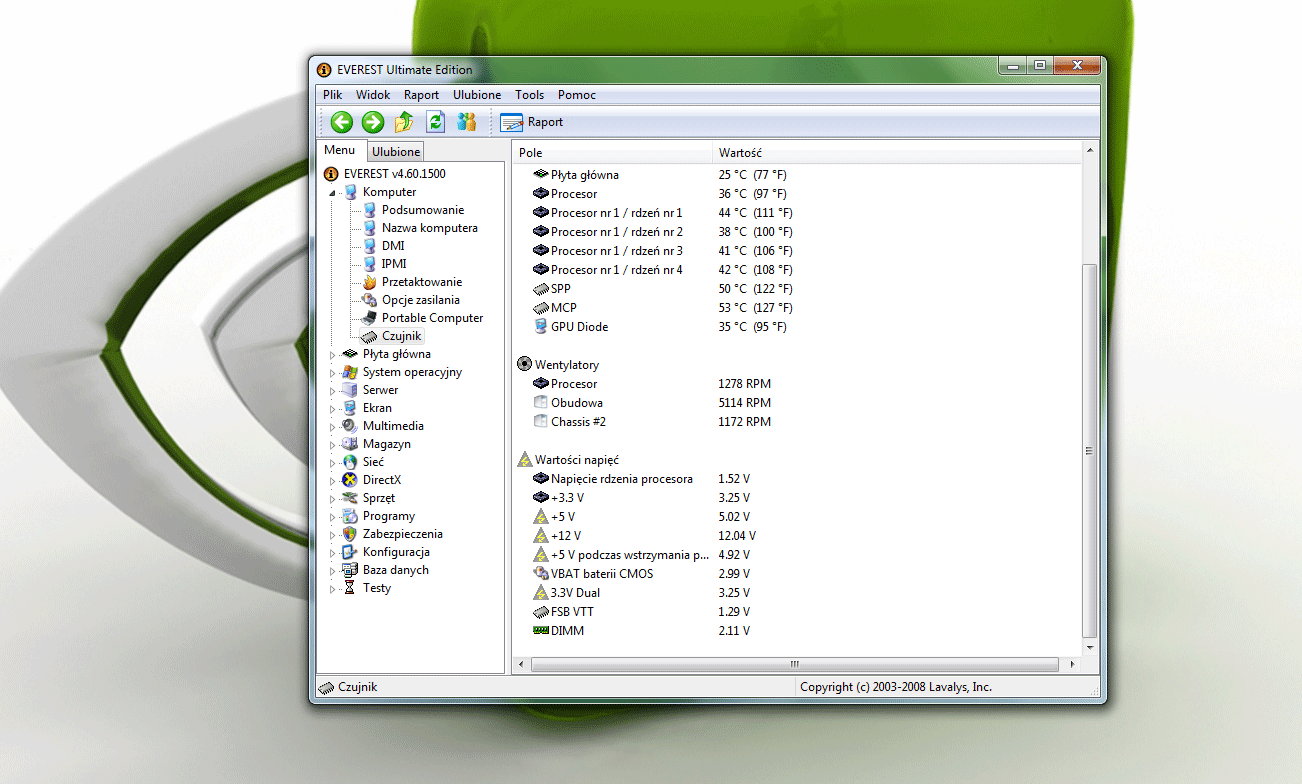1302x784 pixels.
Task: Expand the Serwer tree node
Action: [333, 390]
